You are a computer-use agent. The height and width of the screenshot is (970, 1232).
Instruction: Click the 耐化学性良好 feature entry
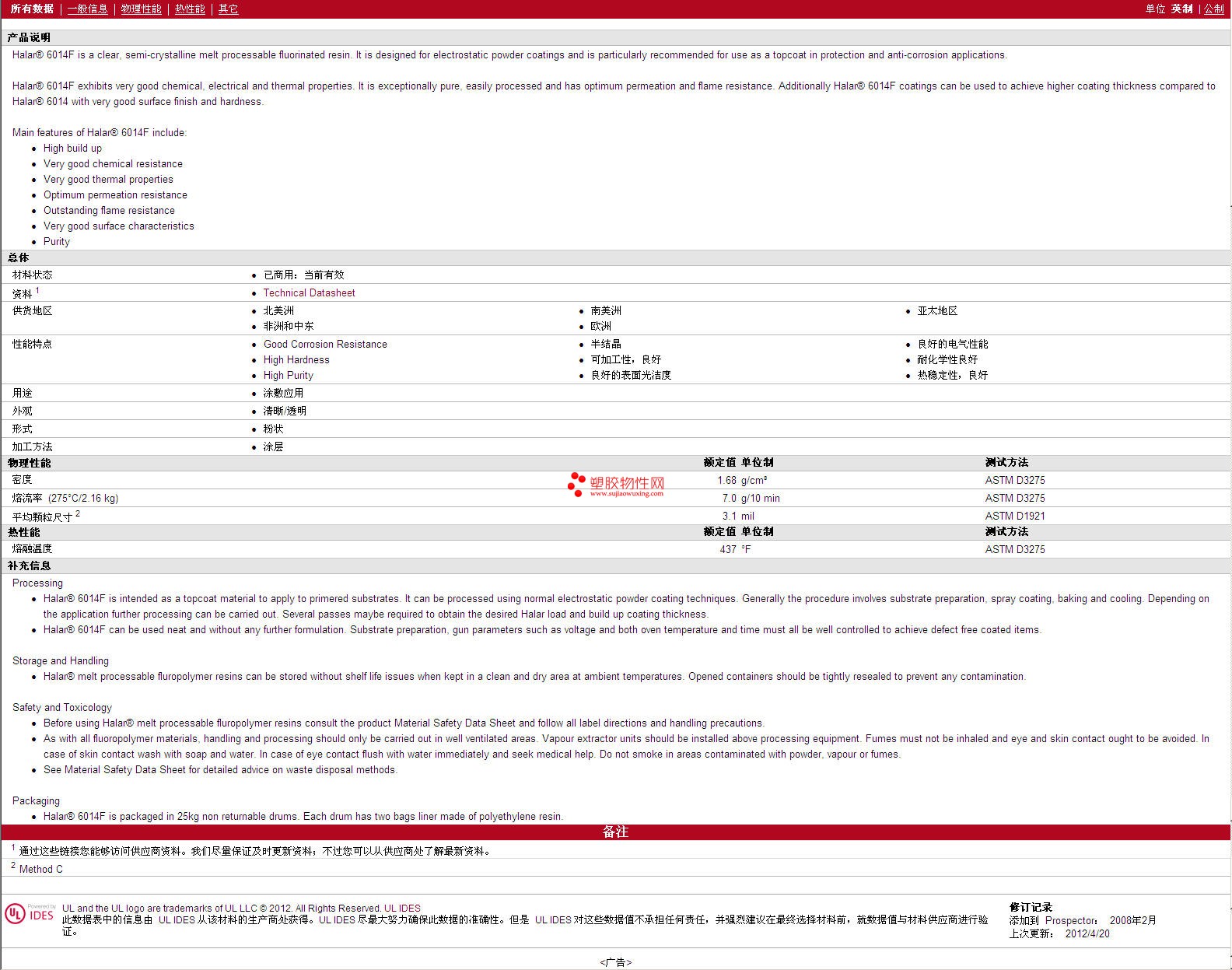click(947, 360)
